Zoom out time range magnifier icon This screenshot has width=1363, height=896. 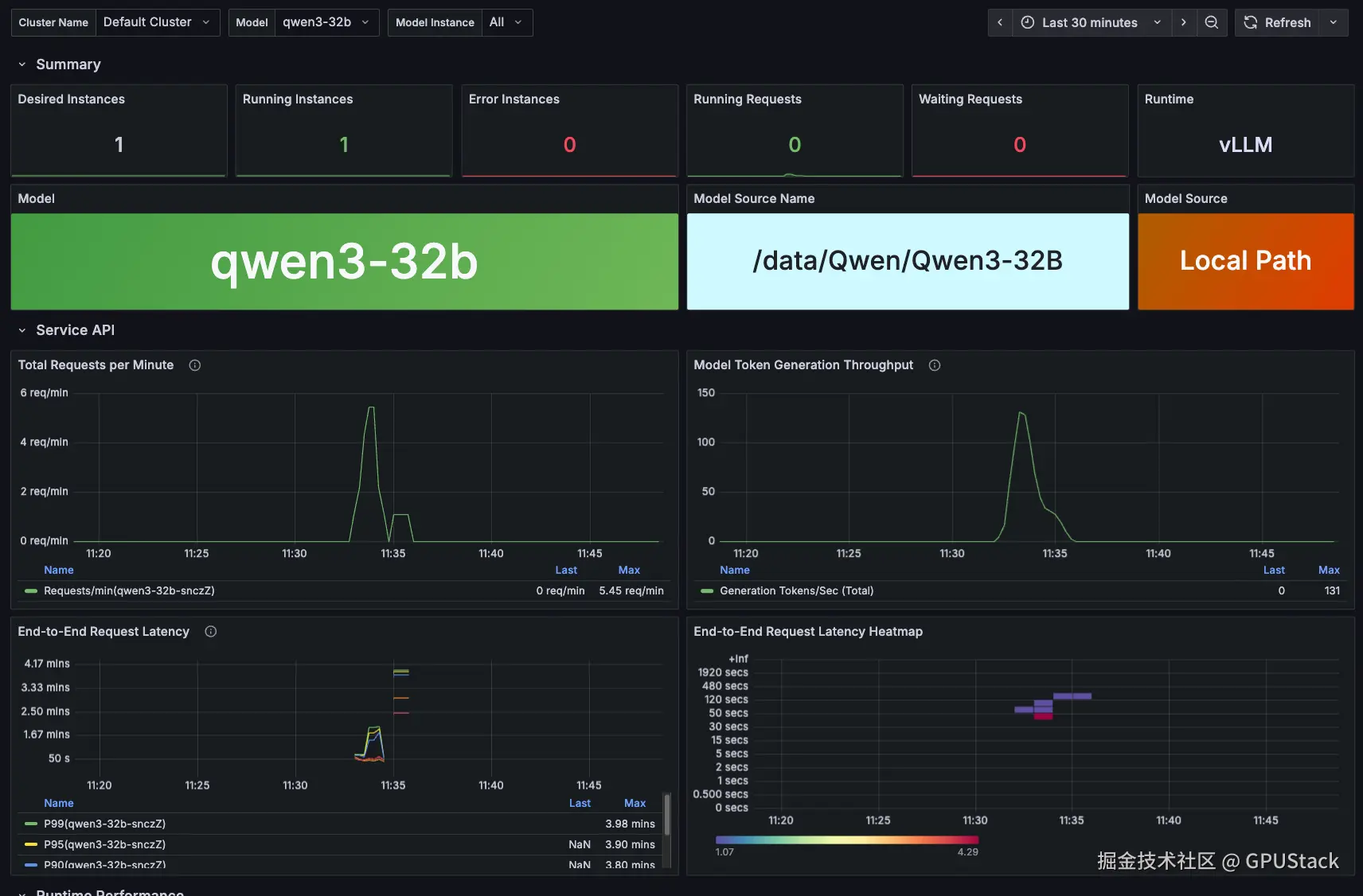coord(1212,22)
